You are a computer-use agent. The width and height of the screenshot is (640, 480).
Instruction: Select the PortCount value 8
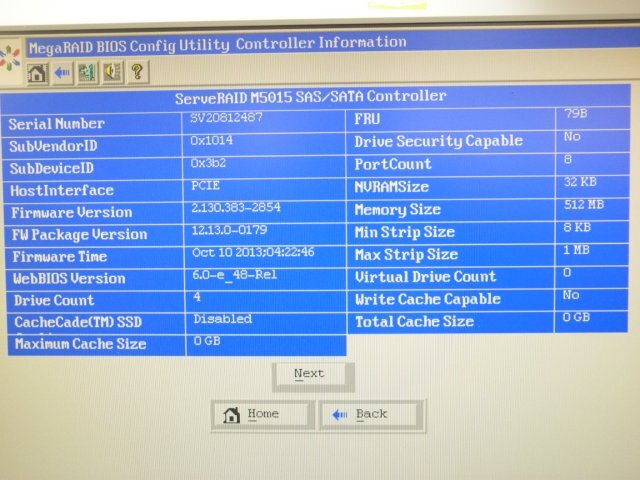pyautogui.click(x=568, y=159)
